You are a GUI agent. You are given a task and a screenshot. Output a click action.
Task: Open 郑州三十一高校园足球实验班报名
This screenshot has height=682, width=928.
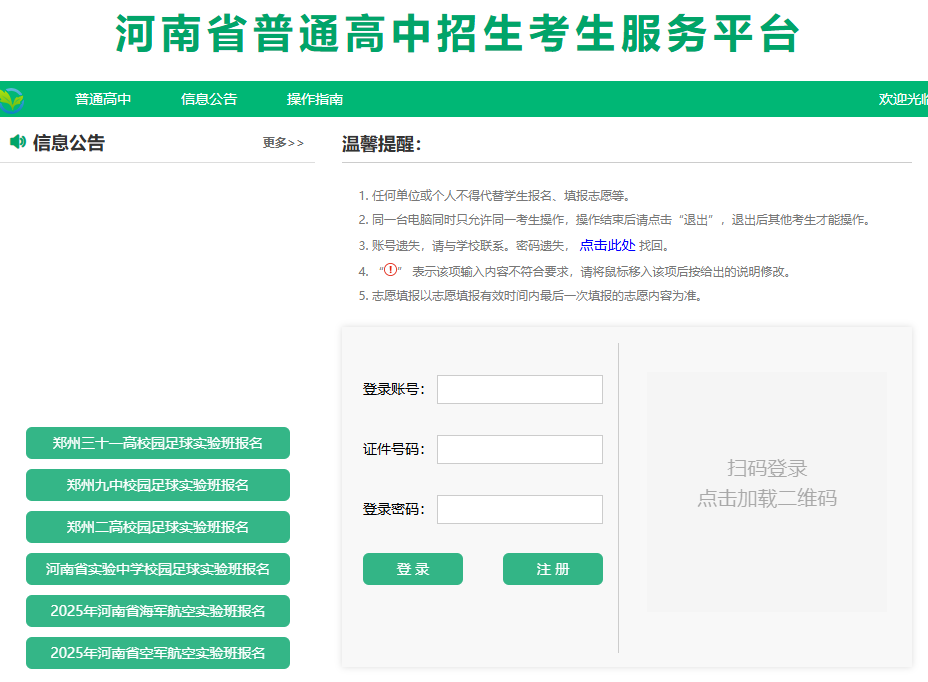[x=158, y=443]
